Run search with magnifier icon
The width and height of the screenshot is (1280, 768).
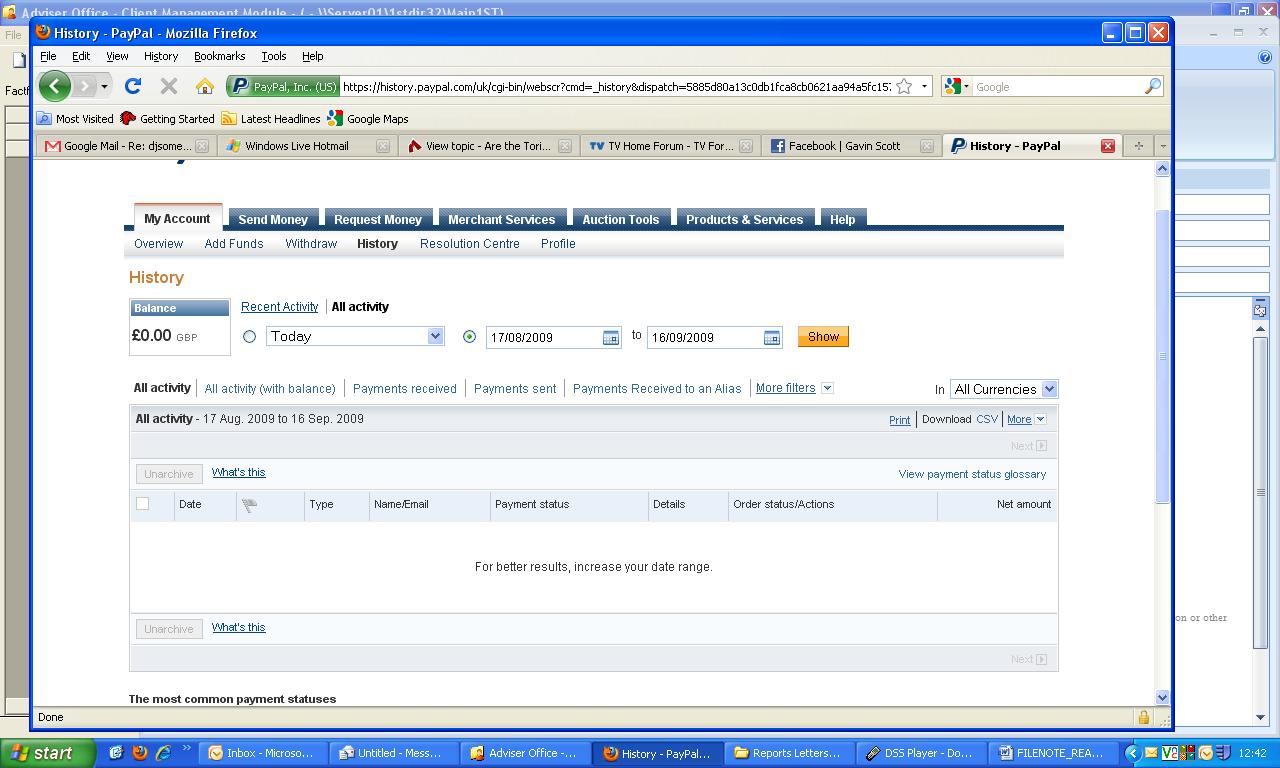point(1152,87)
